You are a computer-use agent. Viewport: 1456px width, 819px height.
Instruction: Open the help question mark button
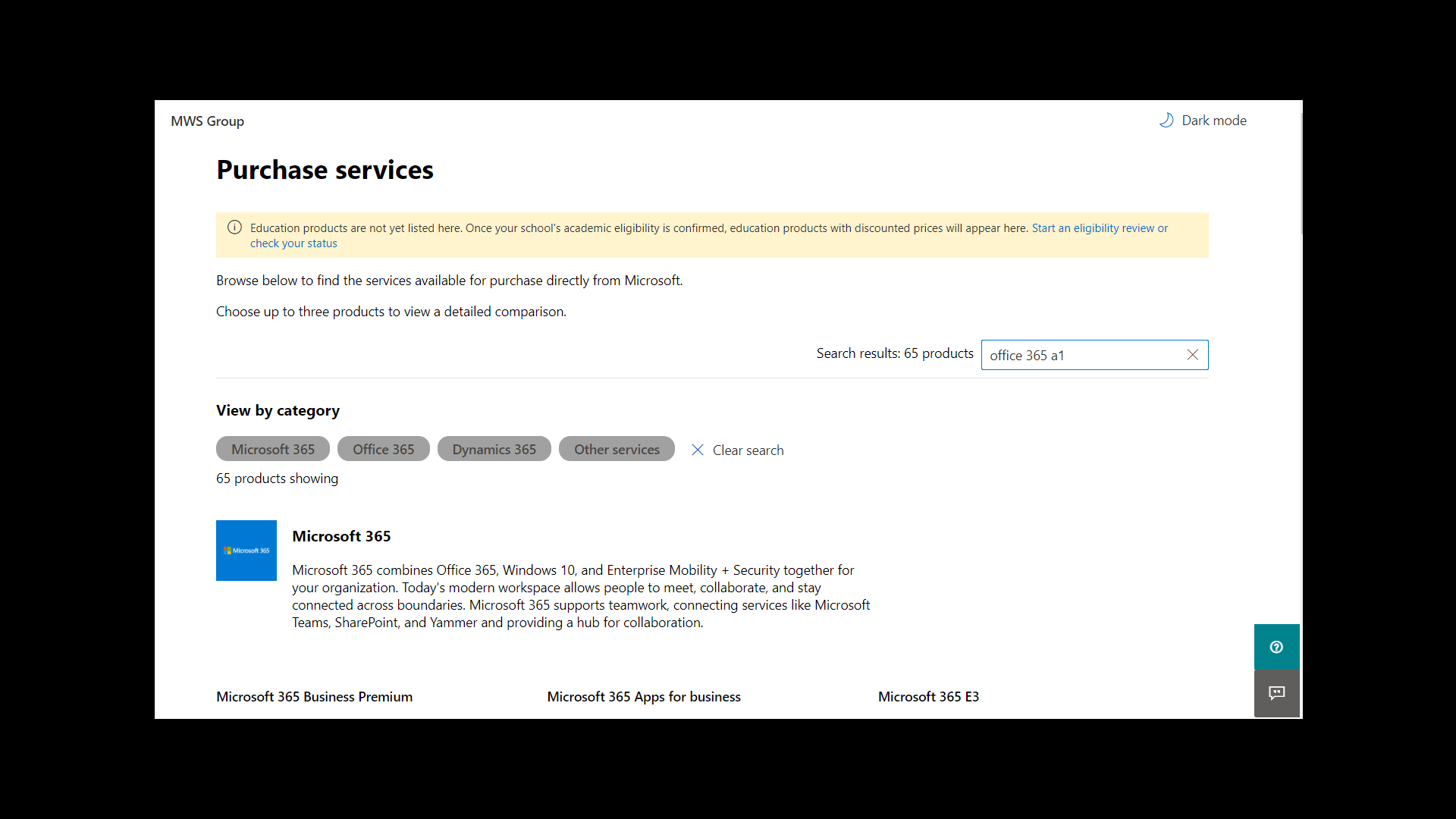tap(1277, 647)
